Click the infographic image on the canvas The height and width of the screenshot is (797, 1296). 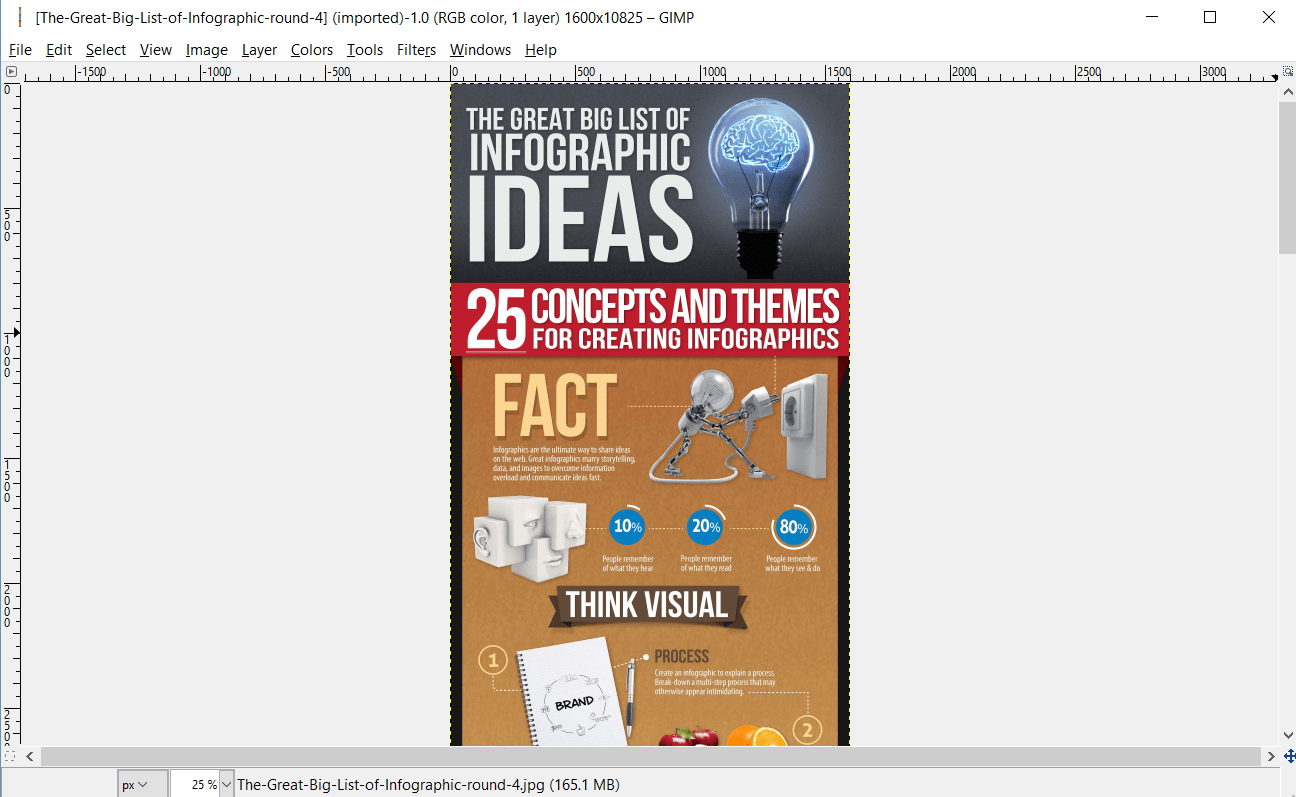(x=650, y=400)
